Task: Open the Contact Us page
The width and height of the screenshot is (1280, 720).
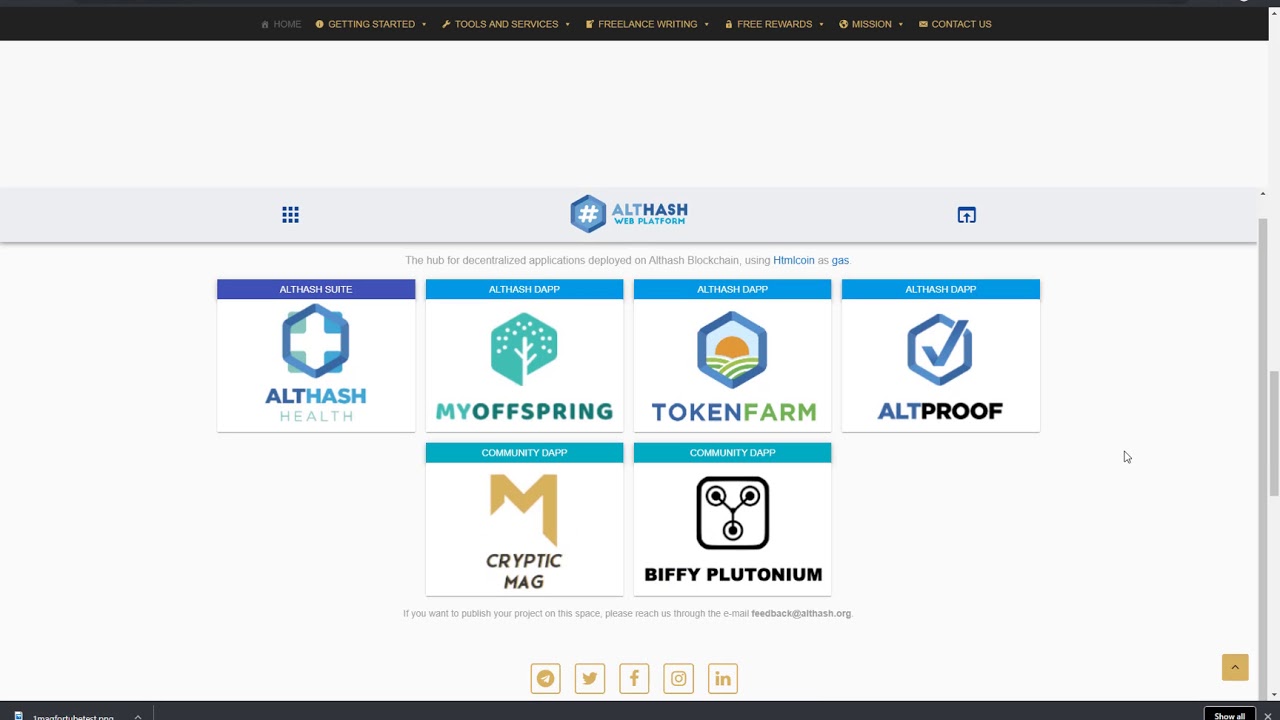Action: [955, 24]
